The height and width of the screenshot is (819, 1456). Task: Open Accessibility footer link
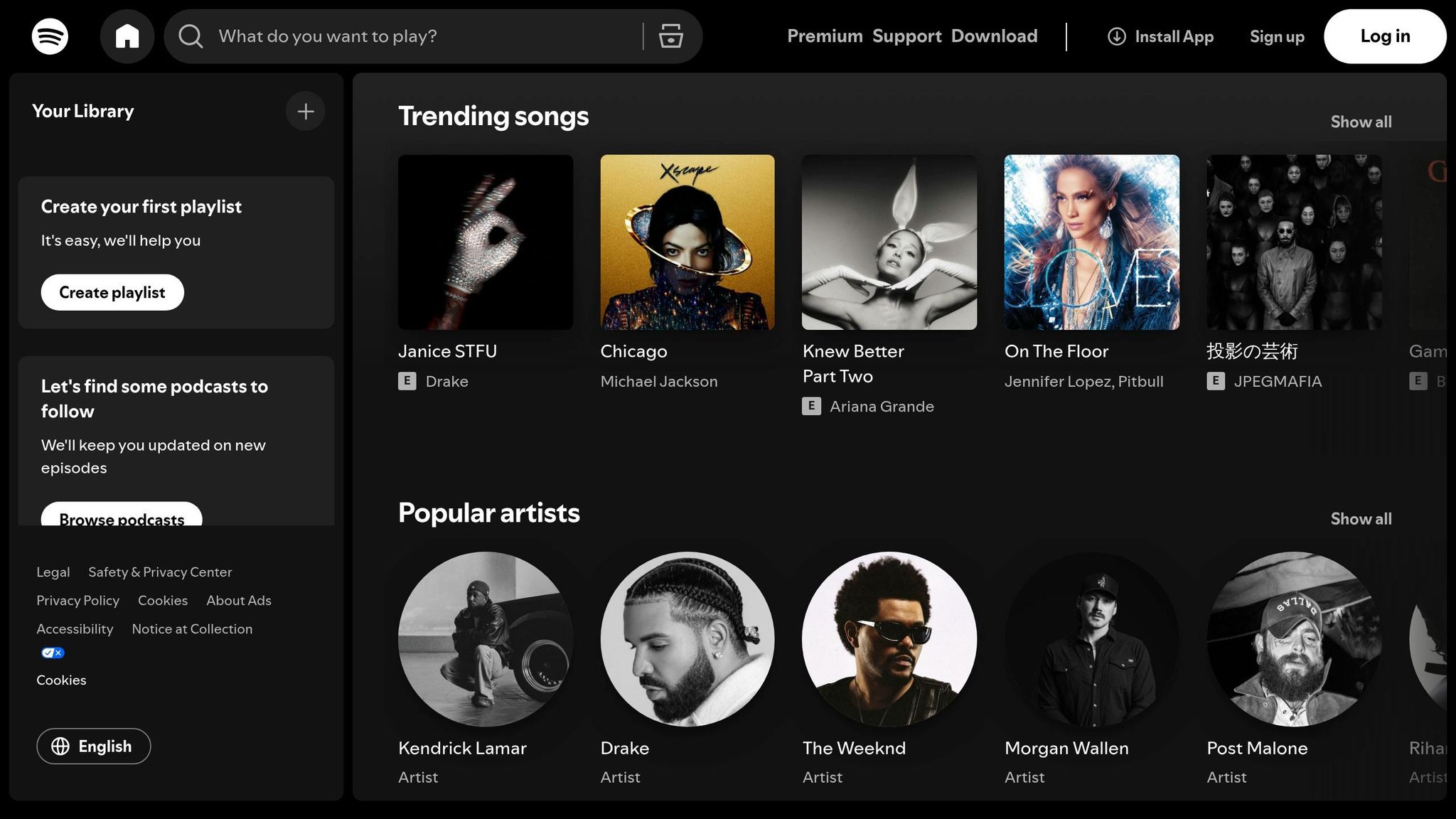[x=75, y=629]
